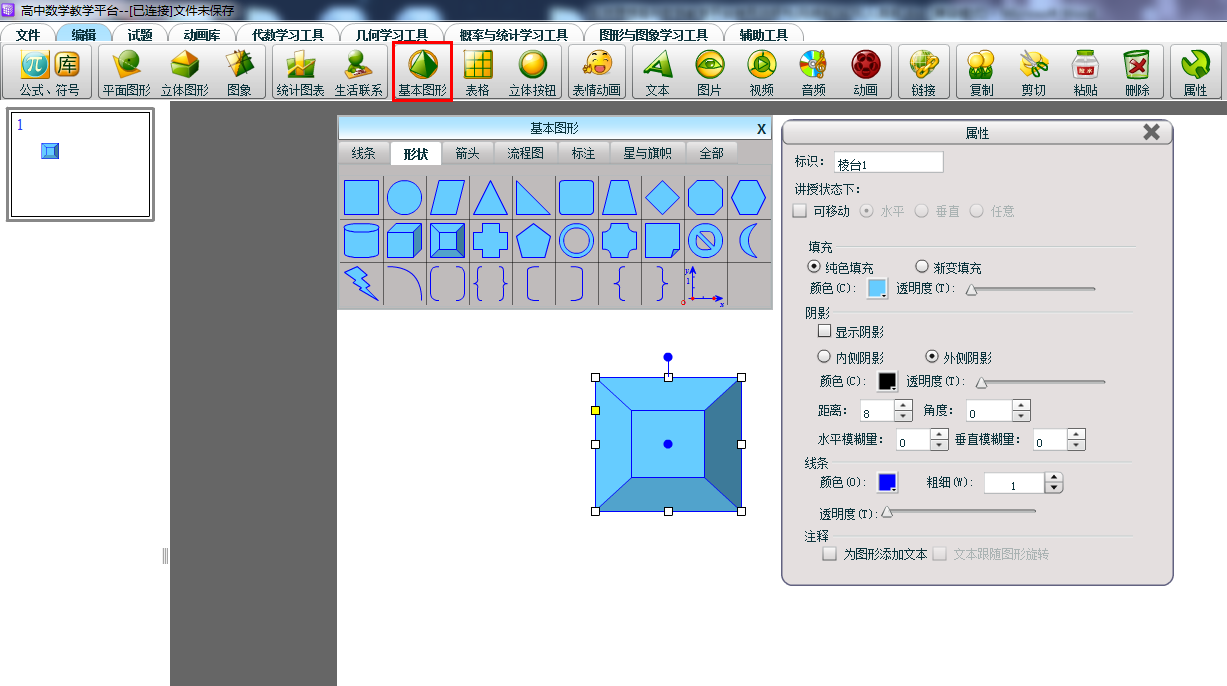The width and height of the screenshot is (1227, 686).
Task: Check the 显示阴影 show shadow option
Action: pyautogui.click(x=825, y=332)
